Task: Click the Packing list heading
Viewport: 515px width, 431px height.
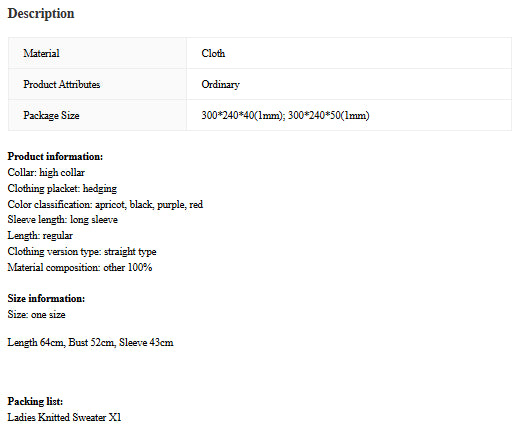Action: pyautogui.click(x=35, y=401)
